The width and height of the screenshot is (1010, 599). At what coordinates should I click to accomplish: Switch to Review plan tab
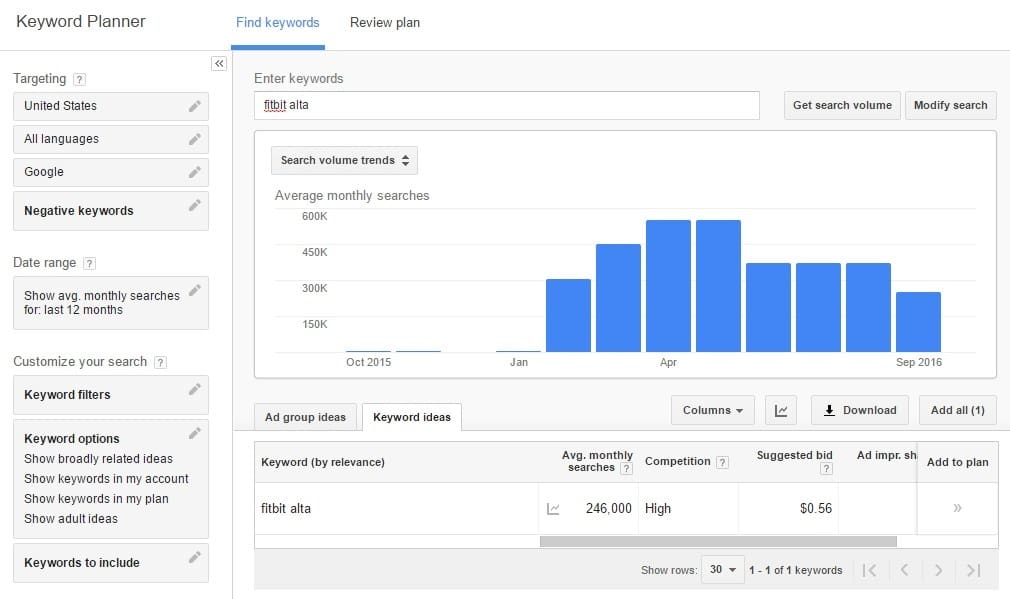(x=385, y=23)
